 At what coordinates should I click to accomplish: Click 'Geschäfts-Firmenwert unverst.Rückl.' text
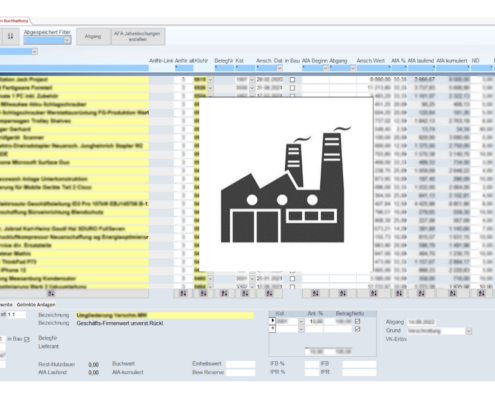[x=120, y=323]
